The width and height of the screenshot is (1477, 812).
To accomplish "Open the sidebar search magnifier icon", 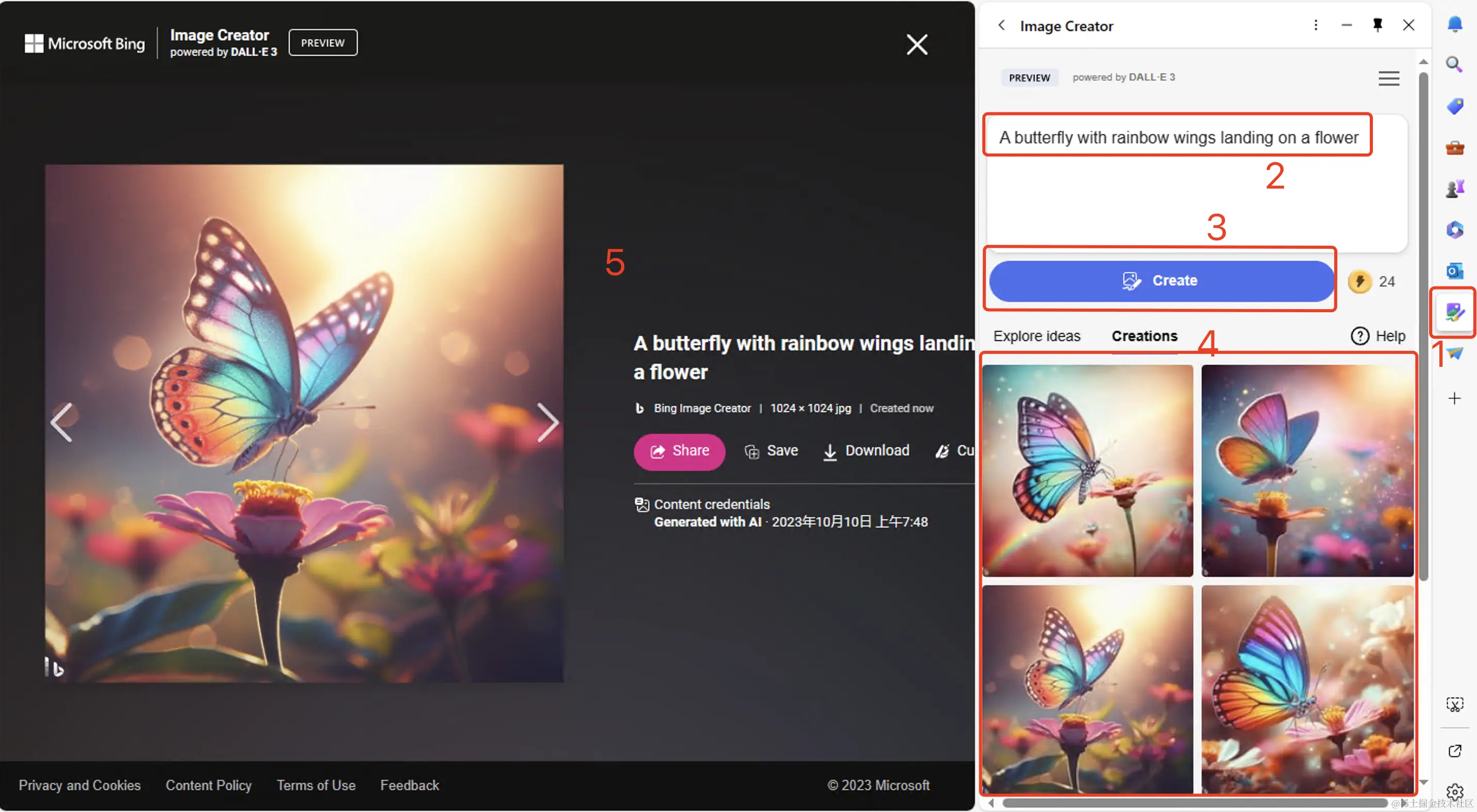I will [1454, 64].
